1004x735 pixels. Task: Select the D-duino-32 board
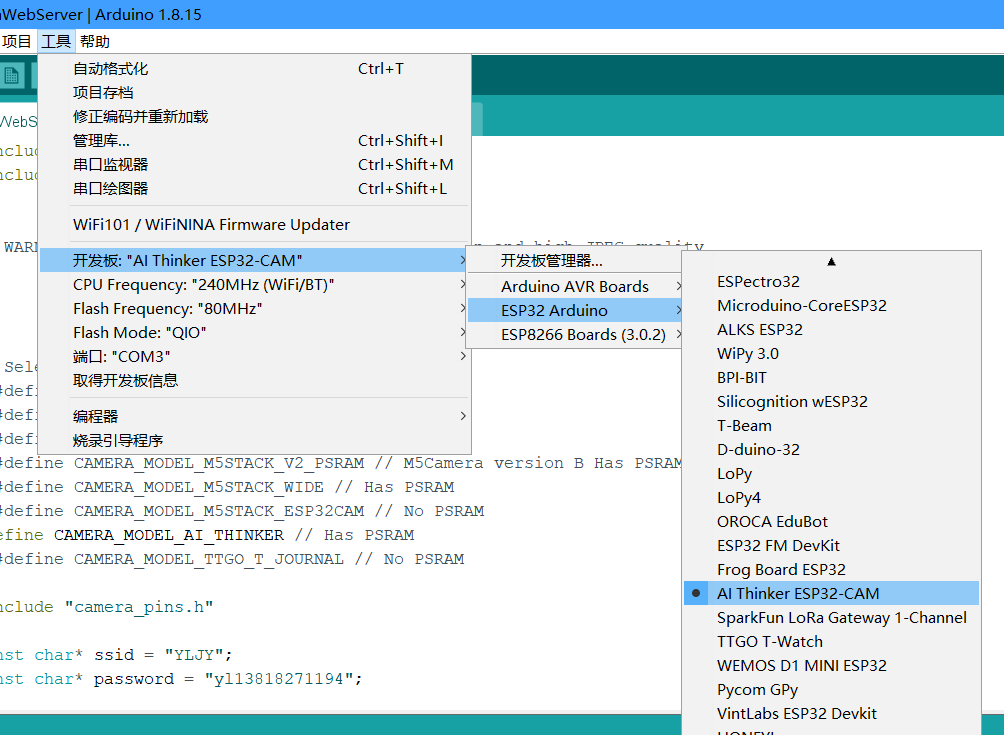pos(831,449)
